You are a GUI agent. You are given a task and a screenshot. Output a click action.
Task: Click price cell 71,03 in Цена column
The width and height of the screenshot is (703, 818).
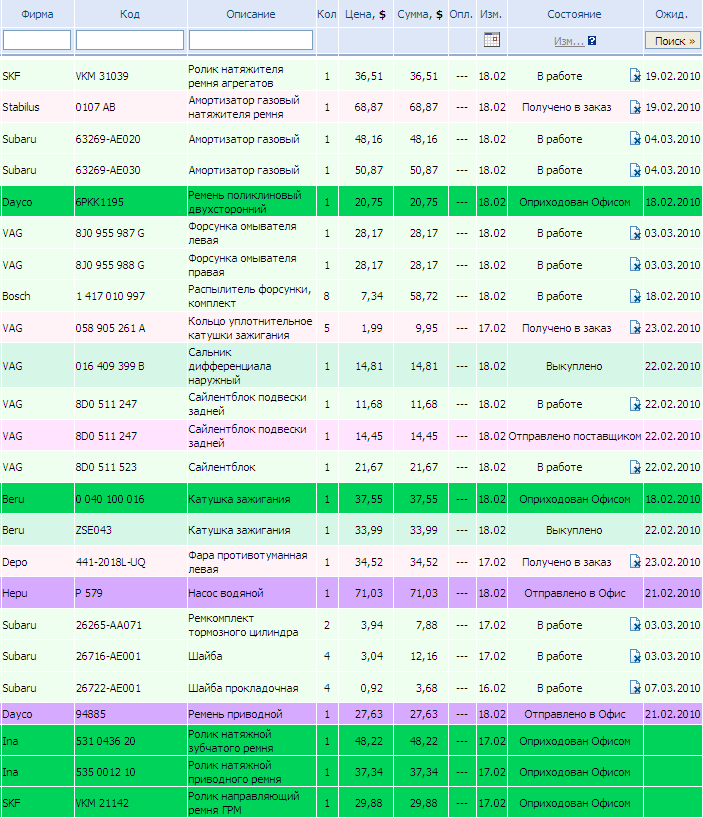369,593
